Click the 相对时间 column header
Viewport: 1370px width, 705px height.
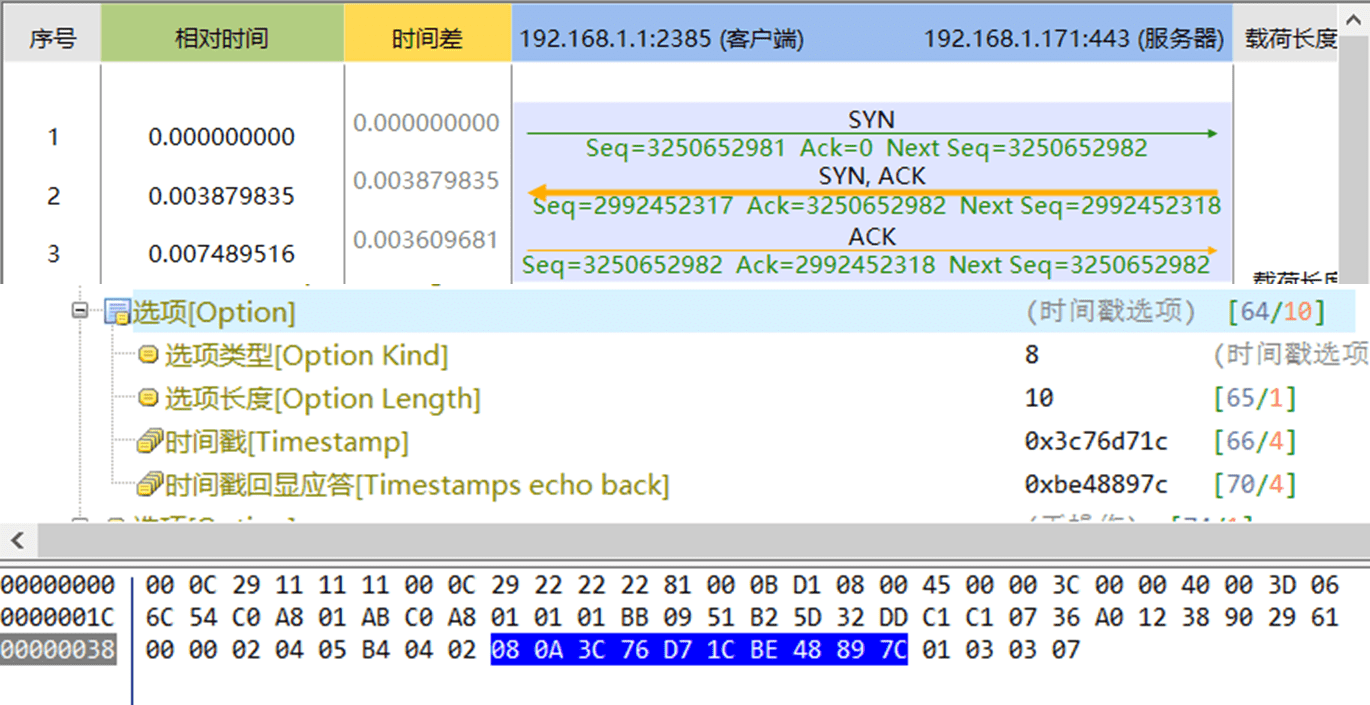[x=222, y=39]
